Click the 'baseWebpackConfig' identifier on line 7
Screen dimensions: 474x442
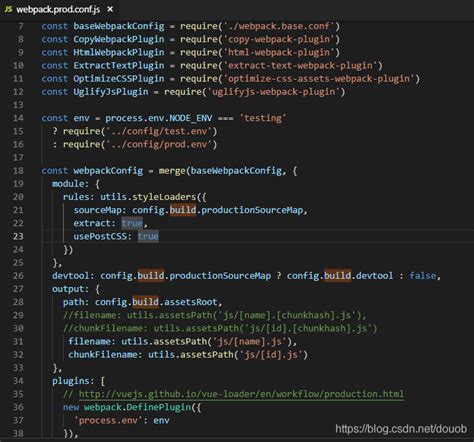click(119, 26)
